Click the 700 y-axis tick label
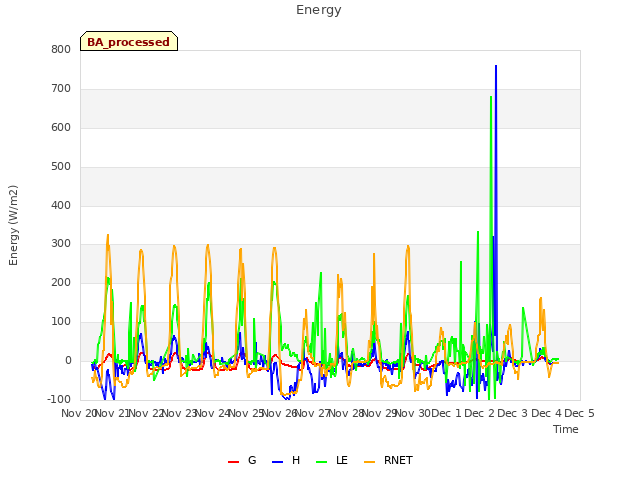Viewport: 640px width, 480px height. [x=61, y=89]
